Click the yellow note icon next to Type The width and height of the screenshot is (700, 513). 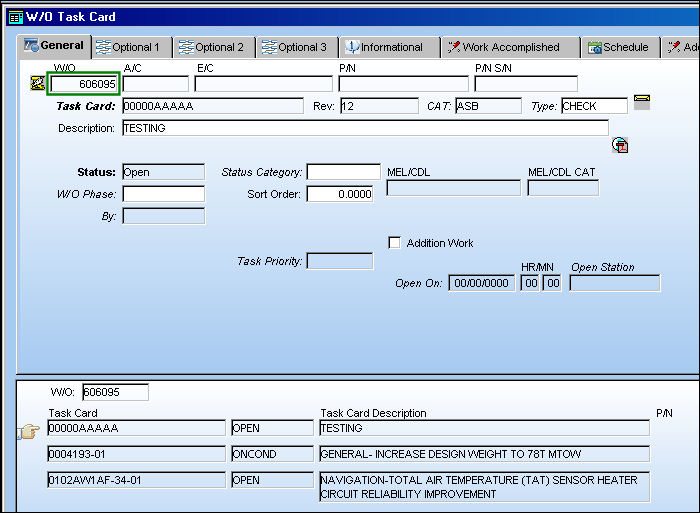[642, 102]
